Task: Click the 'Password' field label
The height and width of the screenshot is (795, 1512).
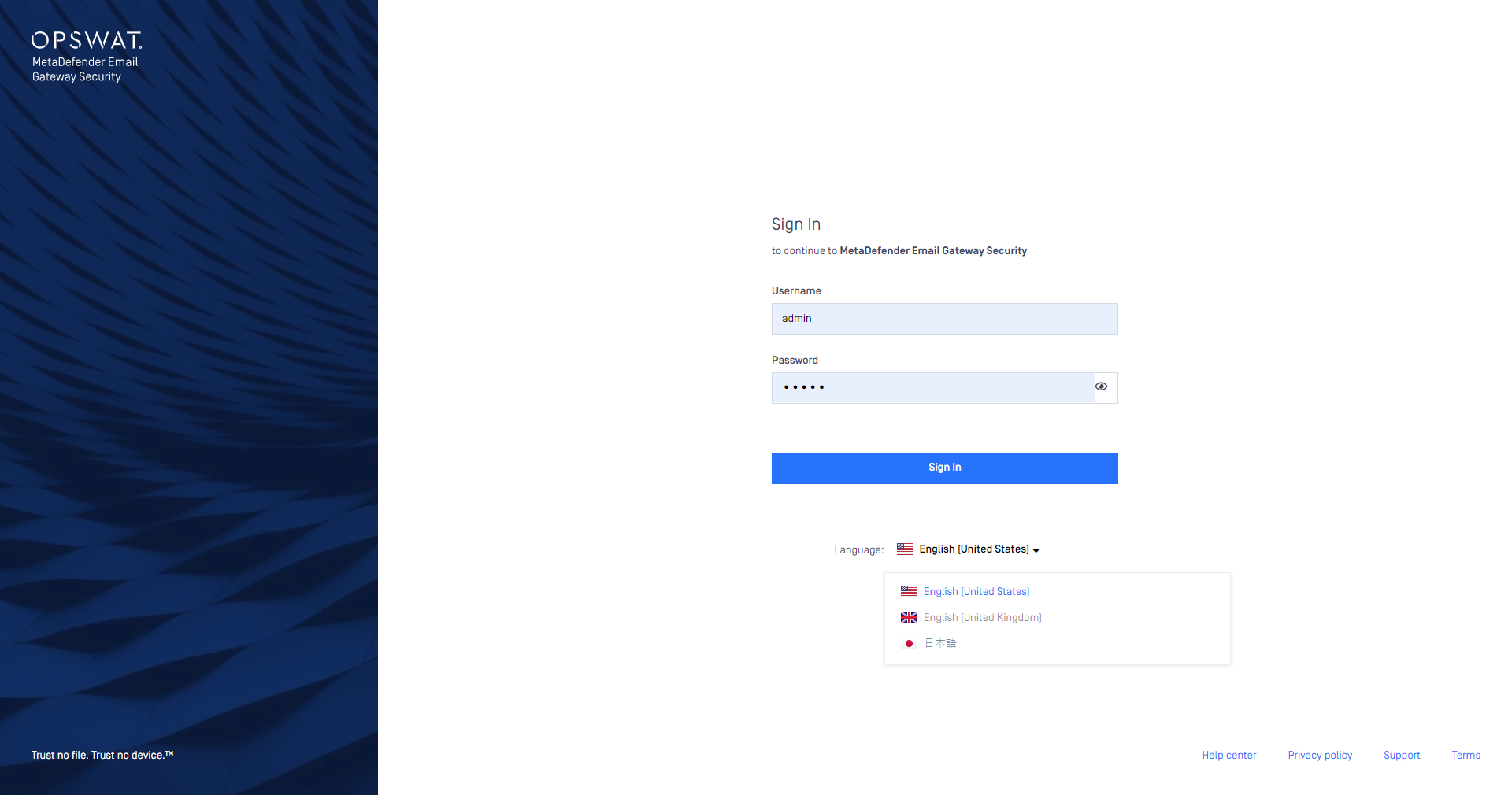Action: click(795, 361)
